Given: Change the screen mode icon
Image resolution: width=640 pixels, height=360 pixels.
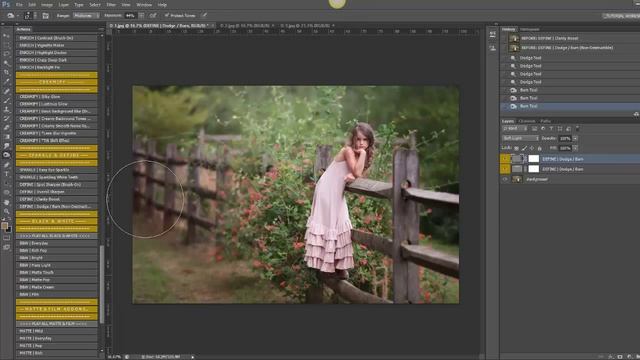Looking at the screenshot, I should pos(7,247).
